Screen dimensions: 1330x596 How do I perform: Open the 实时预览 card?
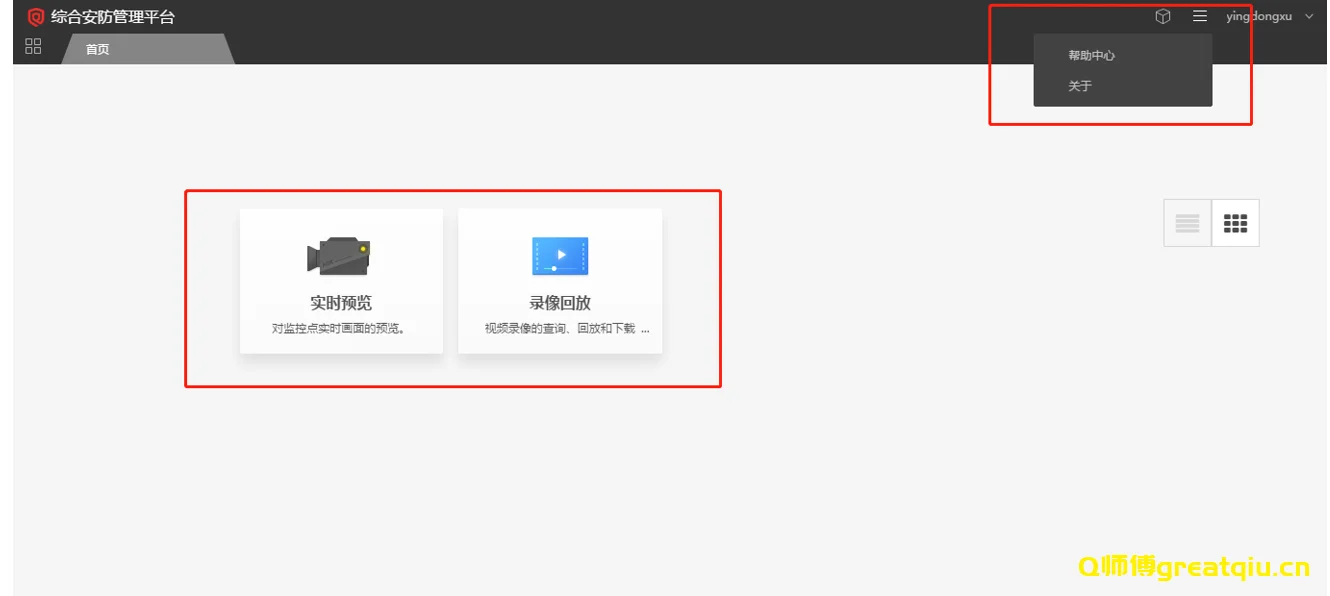tap(340, 281)
